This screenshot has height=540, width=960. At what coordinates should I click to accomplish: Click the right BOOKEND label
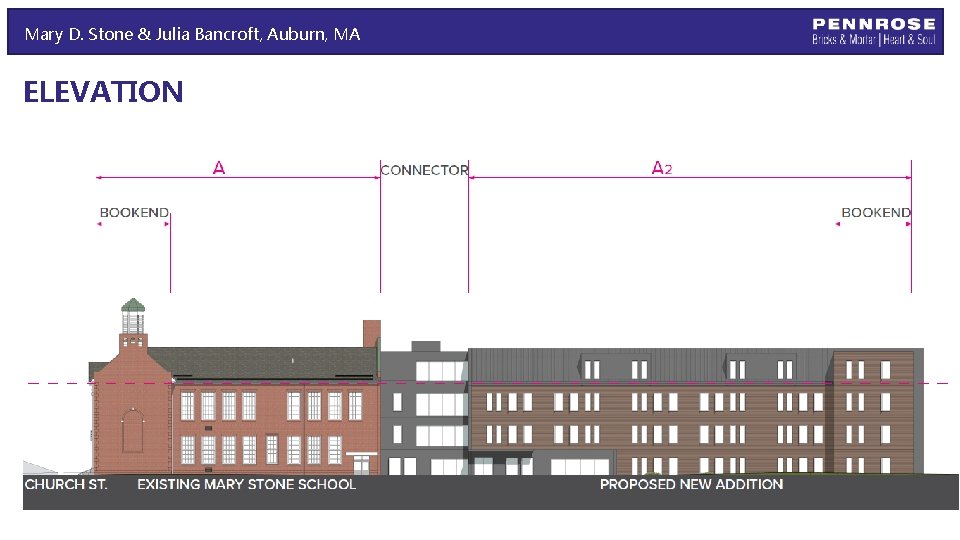(x=876, y=212)
